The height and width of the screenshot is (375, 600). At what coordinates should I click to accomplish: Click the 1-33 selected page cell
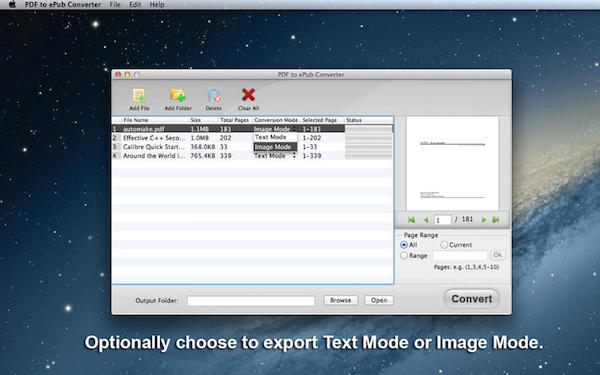pos(310,147)
